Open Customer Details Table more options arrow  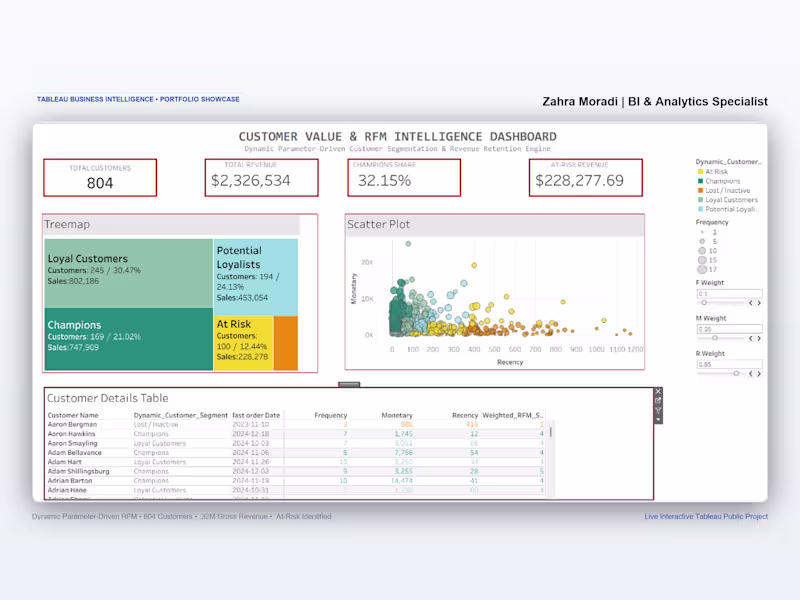pyautogui.click(x=658, y=419)
